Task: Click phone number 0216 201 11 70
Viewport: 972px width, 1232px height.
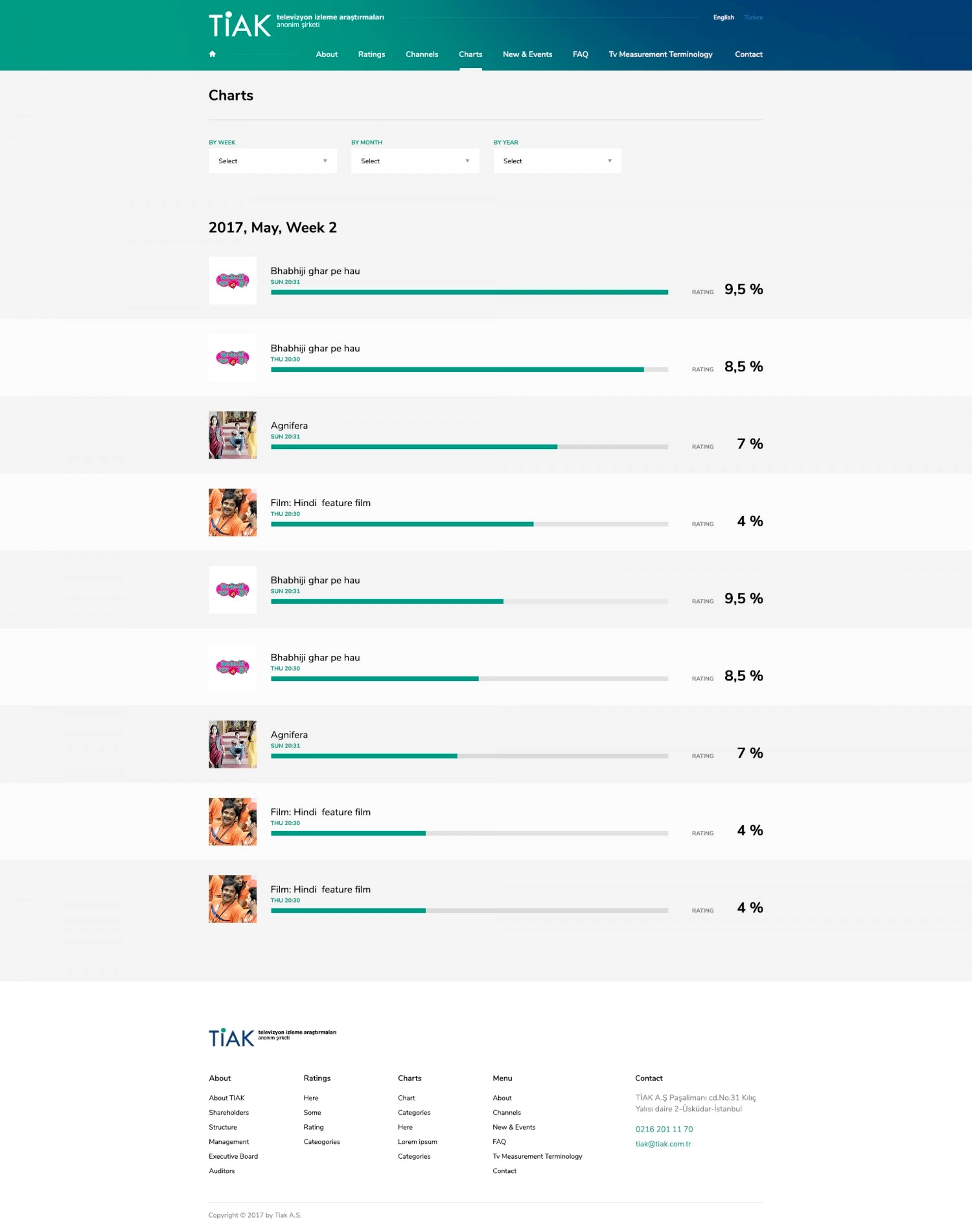Action: tap(664, 1129)
